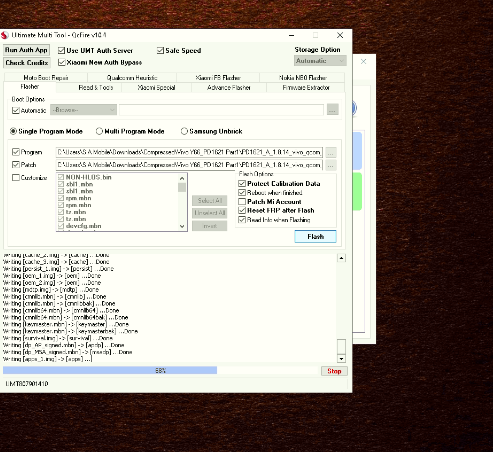This screenshot has width=493, height=452.
Task: Click the Ultimate Multi Tool title bar logo
Action: (x=4, y=35)
